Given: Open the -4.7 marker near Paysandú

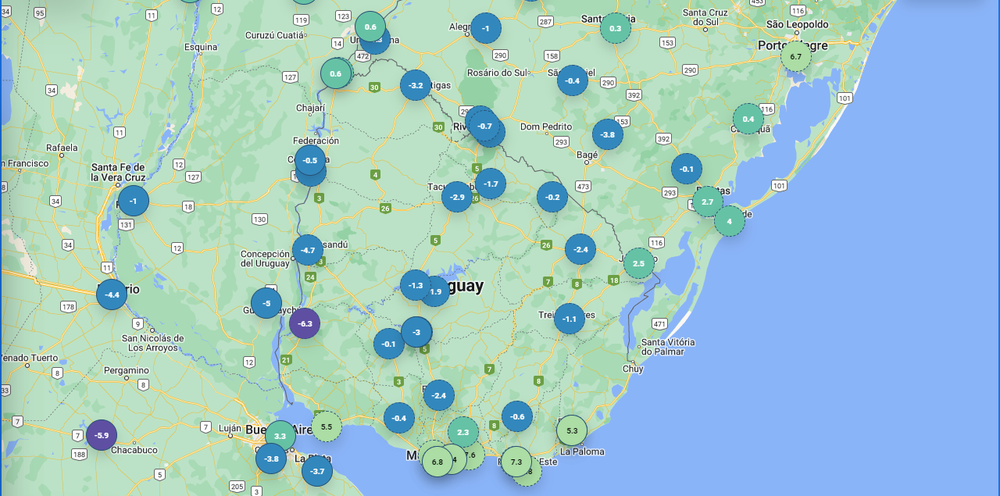Looking at the screenshot, I should pyautogui.click(x=308, y=250).
